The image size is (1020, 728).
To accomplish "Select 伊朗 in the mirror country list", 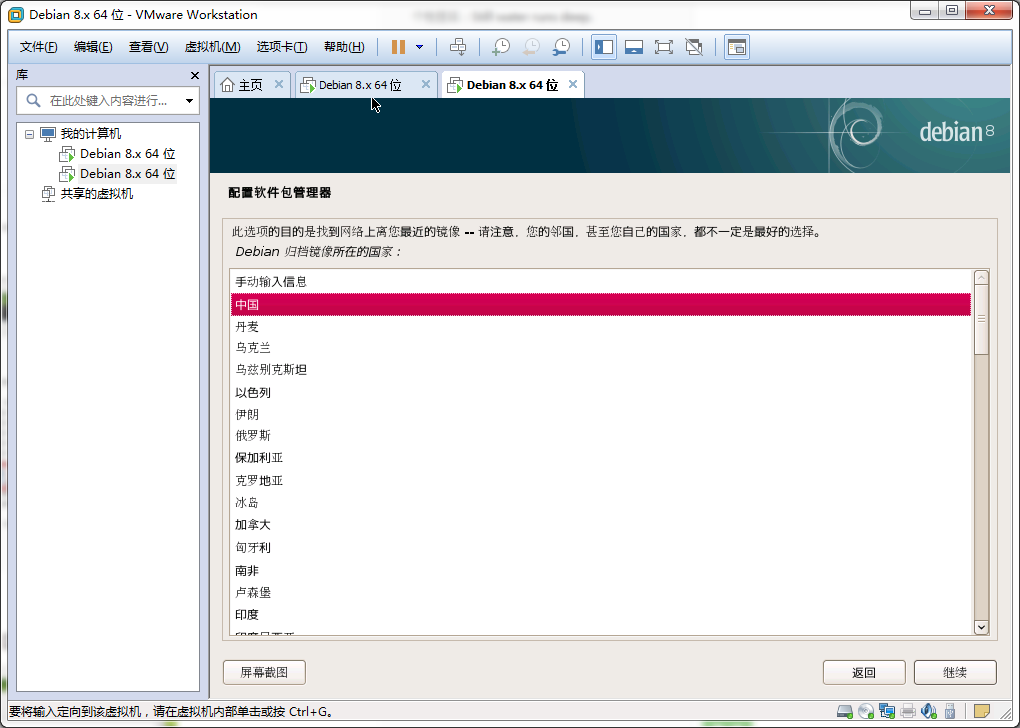I will point(600,414).
